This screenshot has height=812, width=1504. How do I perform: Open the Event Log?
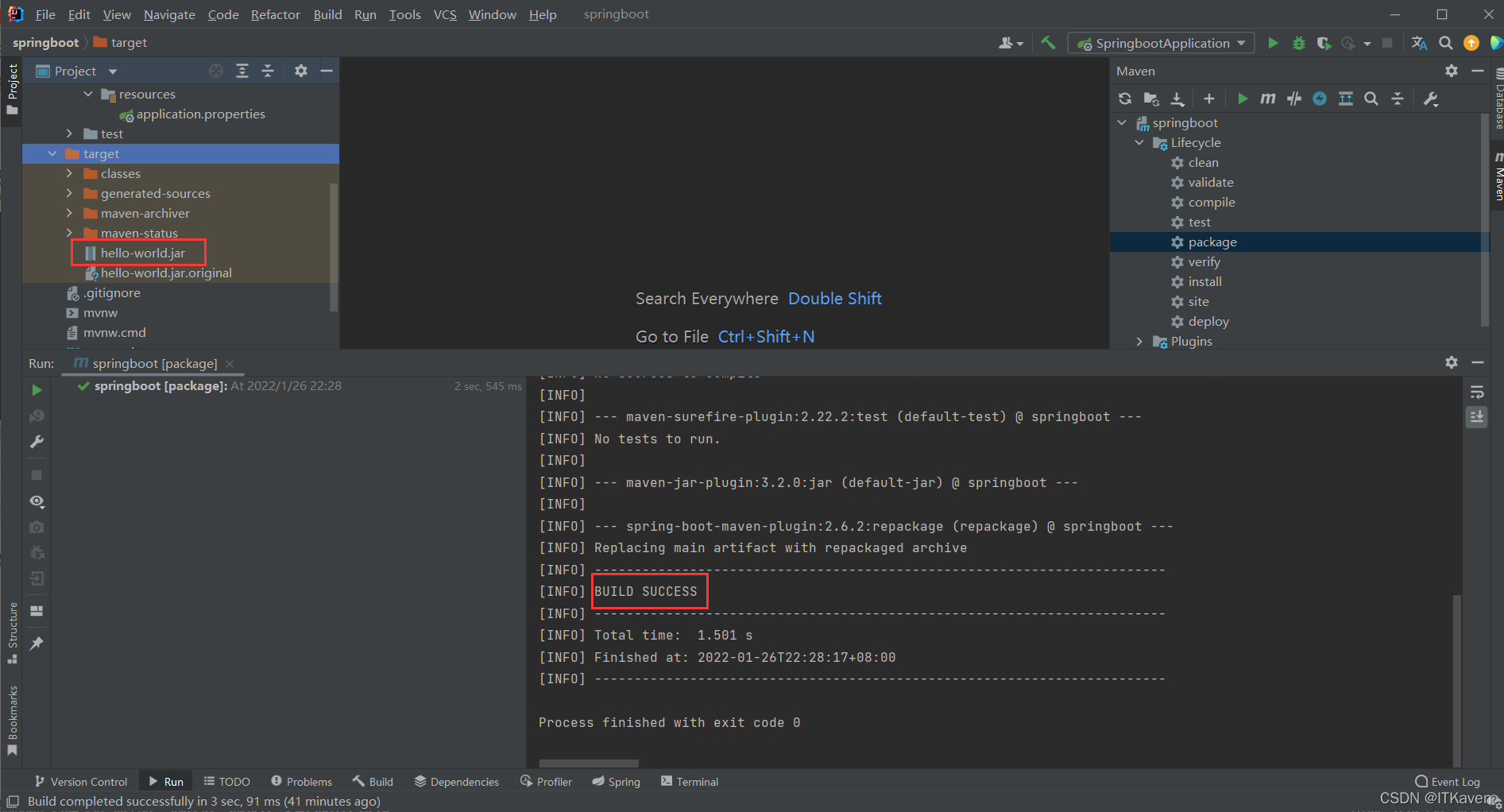pos(1448,782)
